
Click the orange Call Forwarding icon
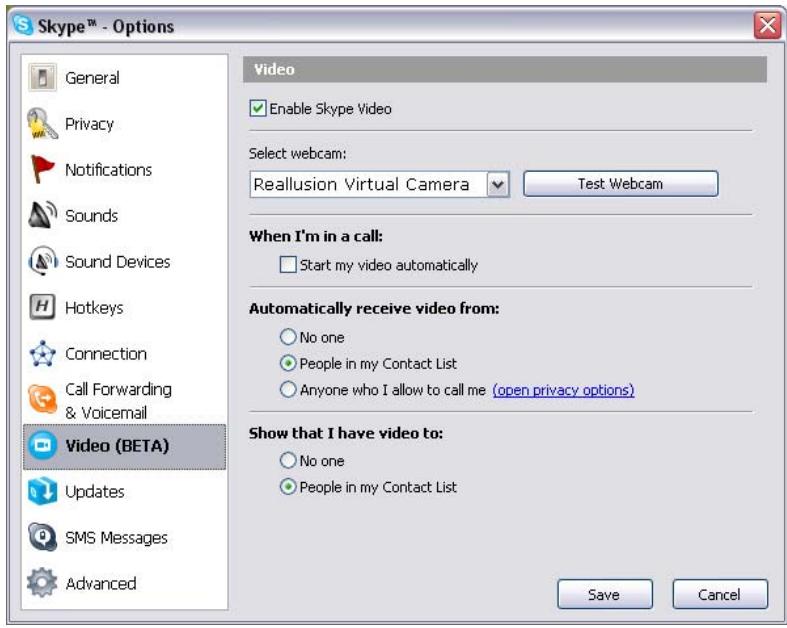point(42,399)
